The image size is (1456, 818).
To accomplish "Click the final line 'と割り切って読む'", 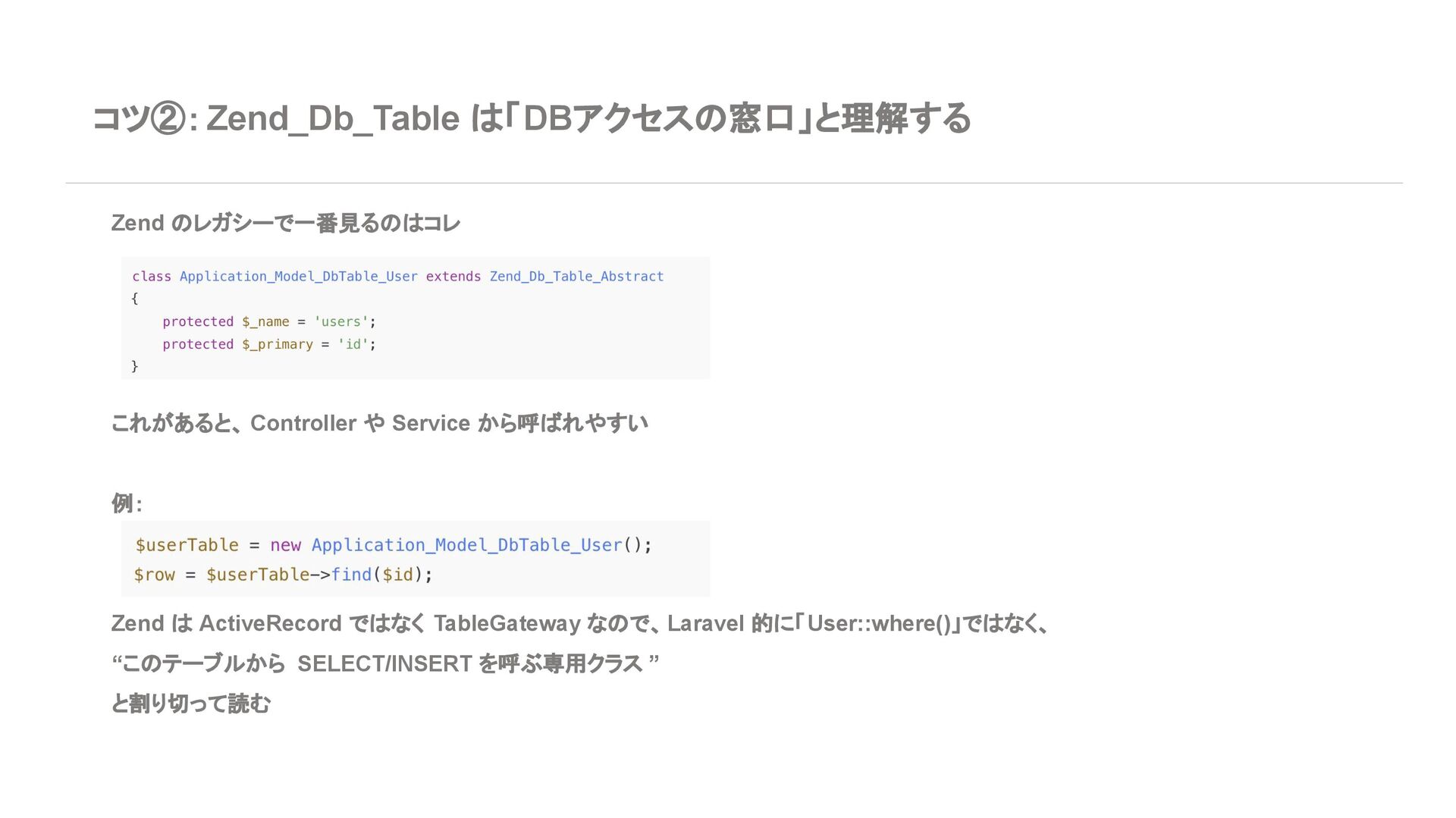I will click(191, 704).
